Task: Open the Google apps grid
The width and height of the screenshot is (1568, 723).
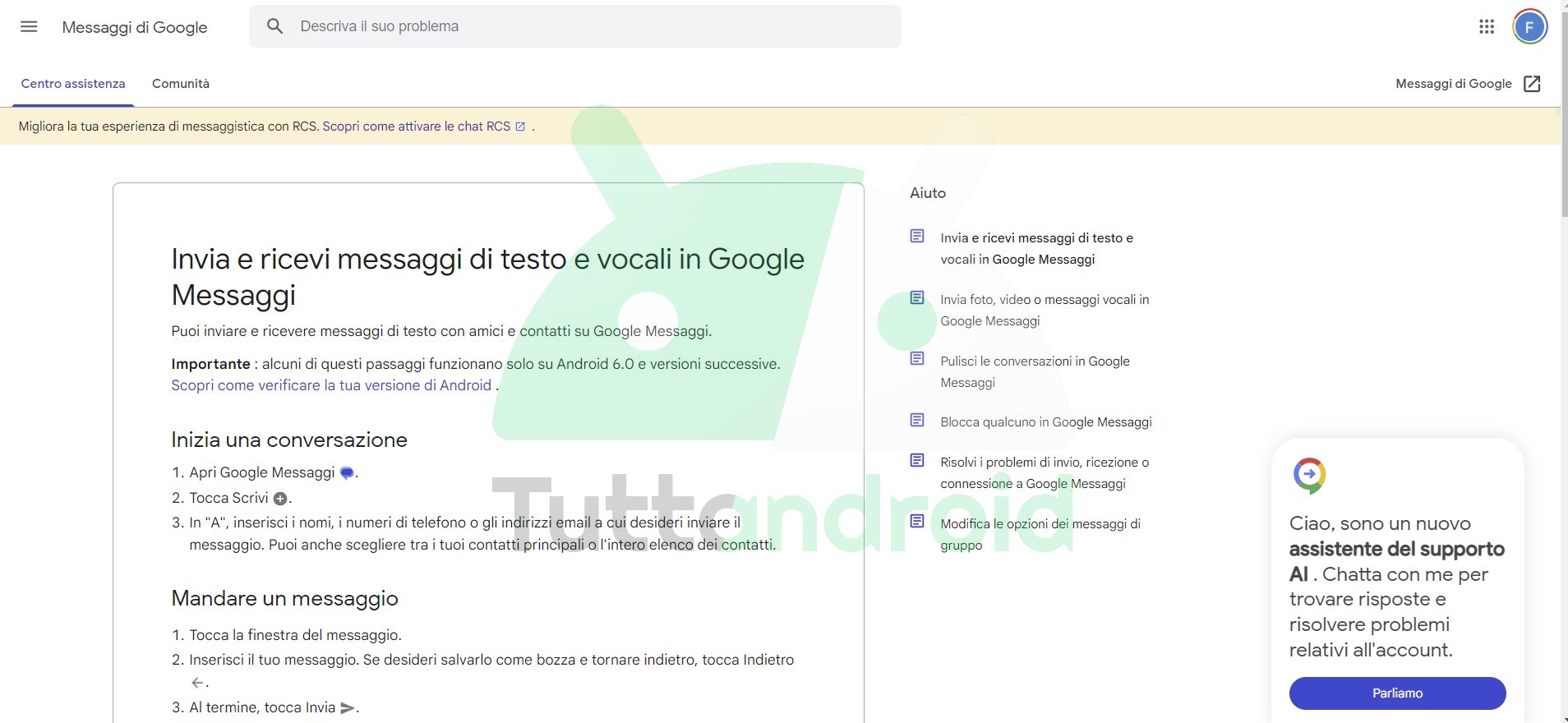Action: click(x=1487, y=26)
